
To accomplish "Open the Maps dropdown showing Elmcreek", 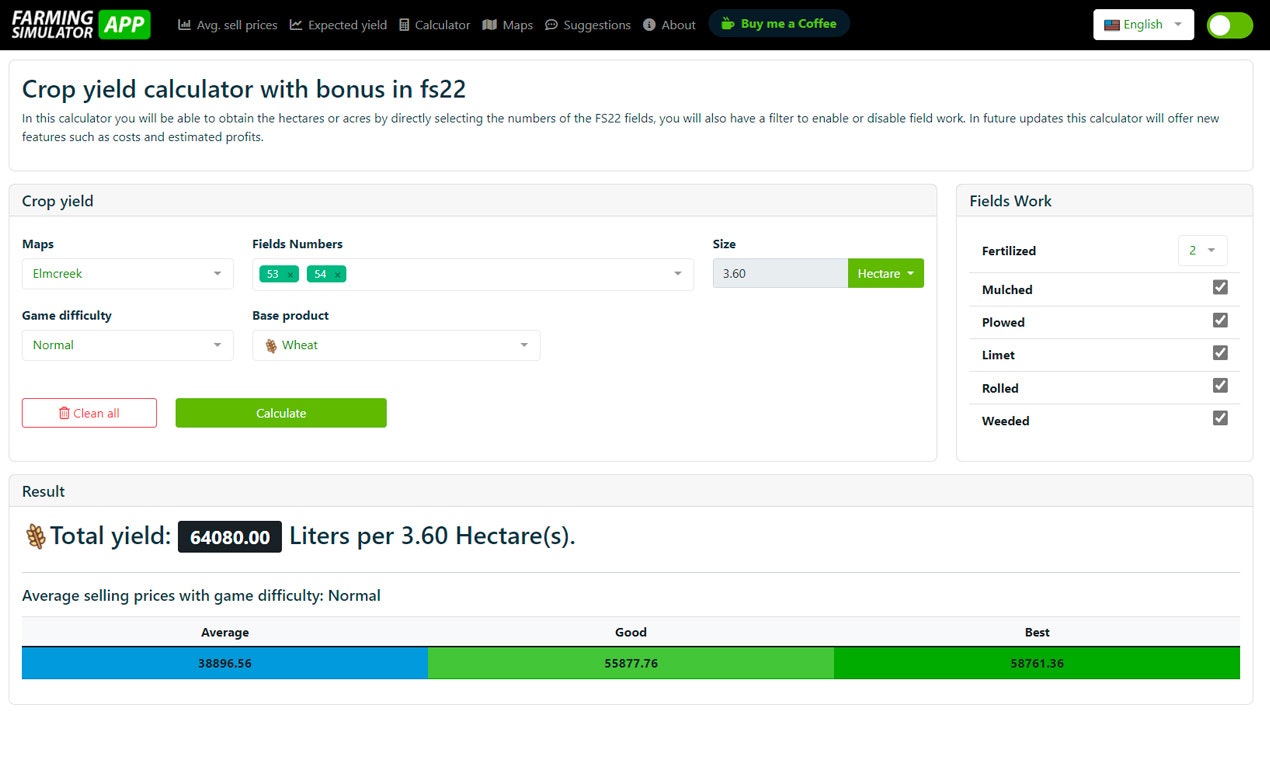I will 128,274.
